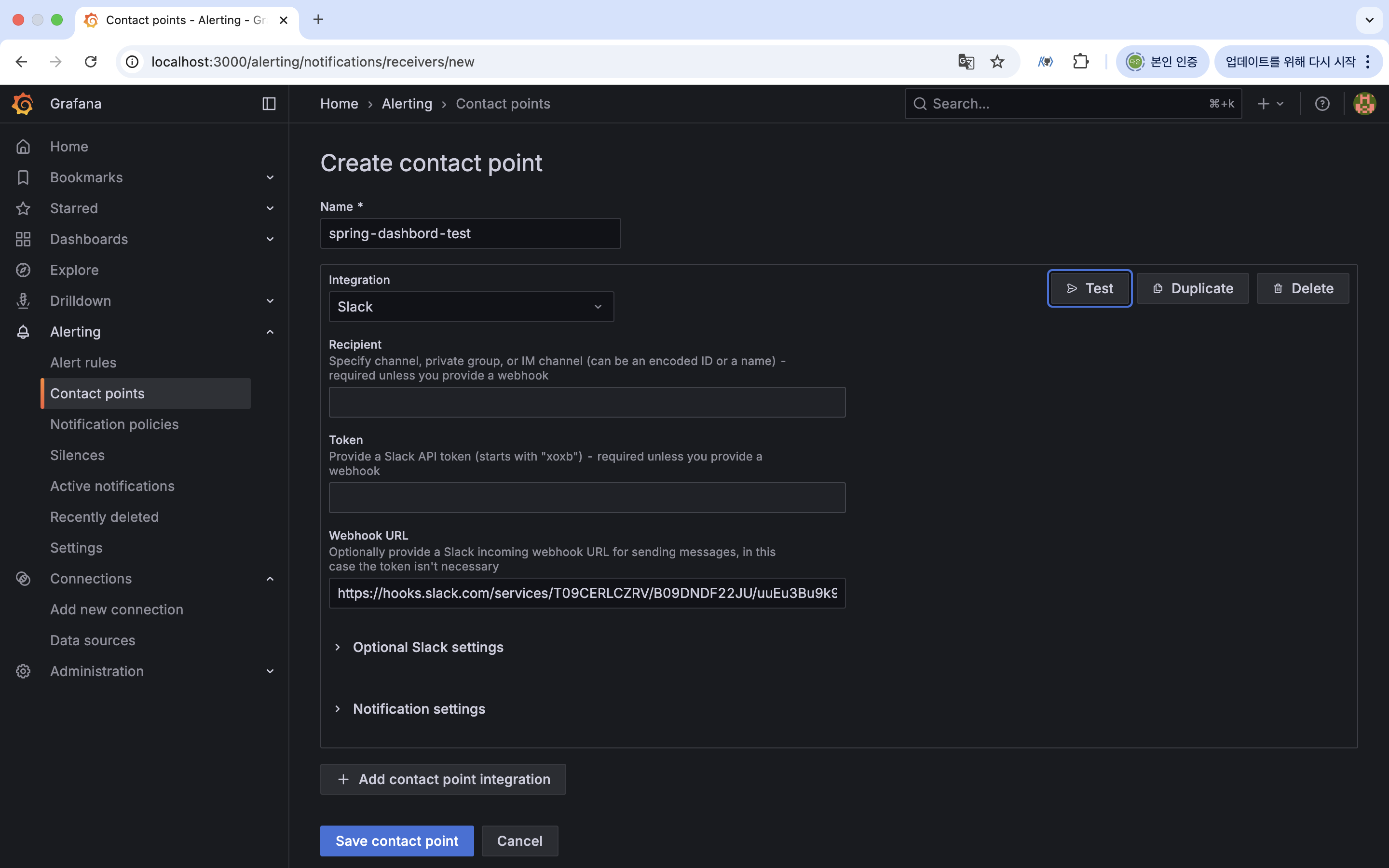
Task: Click the user avatar icon
Action: point(1364,104)
